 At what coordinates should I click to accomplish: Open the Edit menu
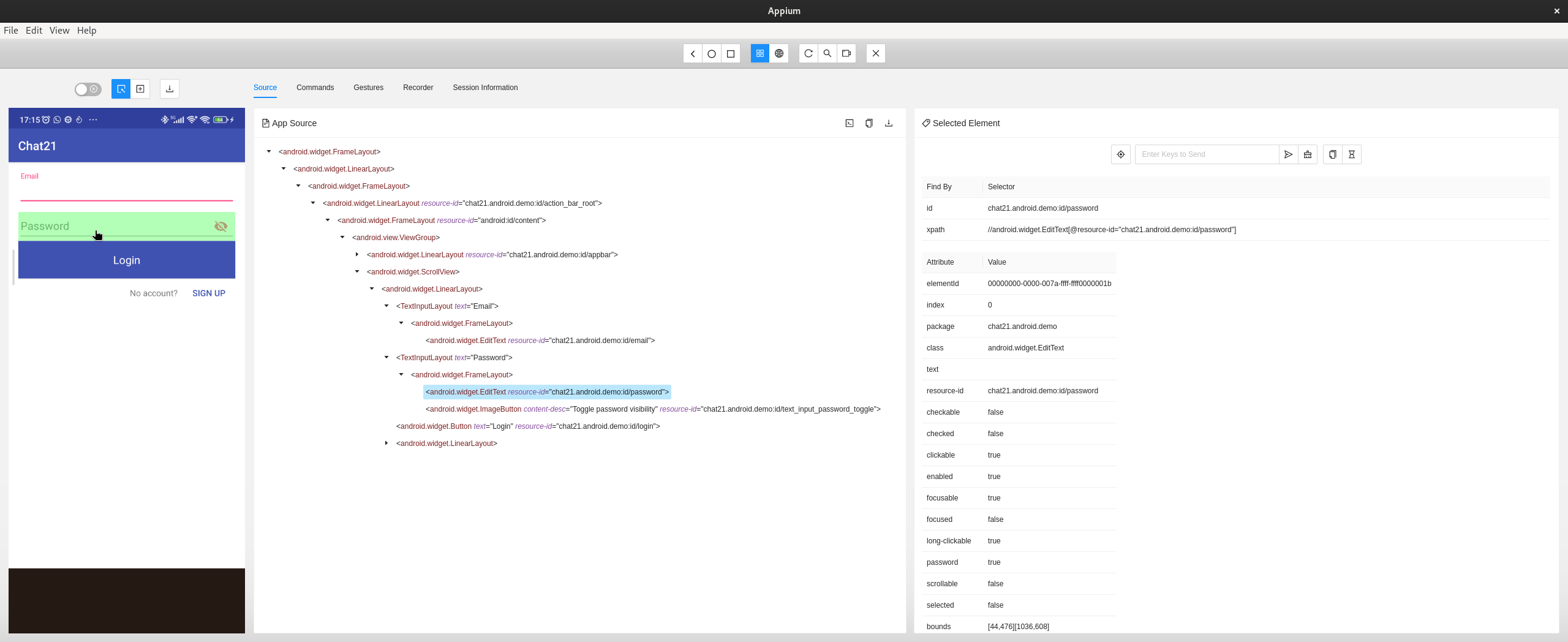[34, 30]
